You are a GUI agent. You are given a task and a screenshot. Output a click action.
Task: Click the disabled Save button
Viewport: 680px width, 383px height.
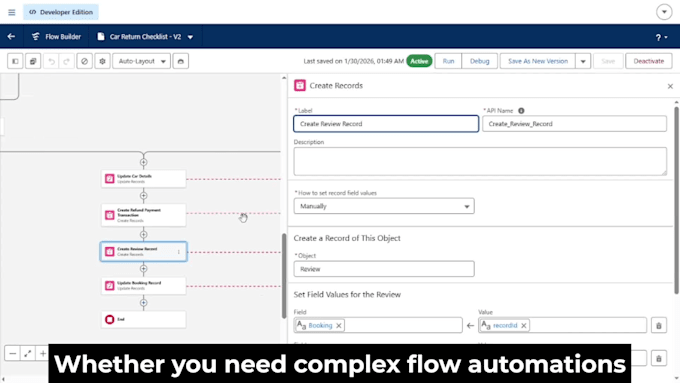(x=608, y=61)
